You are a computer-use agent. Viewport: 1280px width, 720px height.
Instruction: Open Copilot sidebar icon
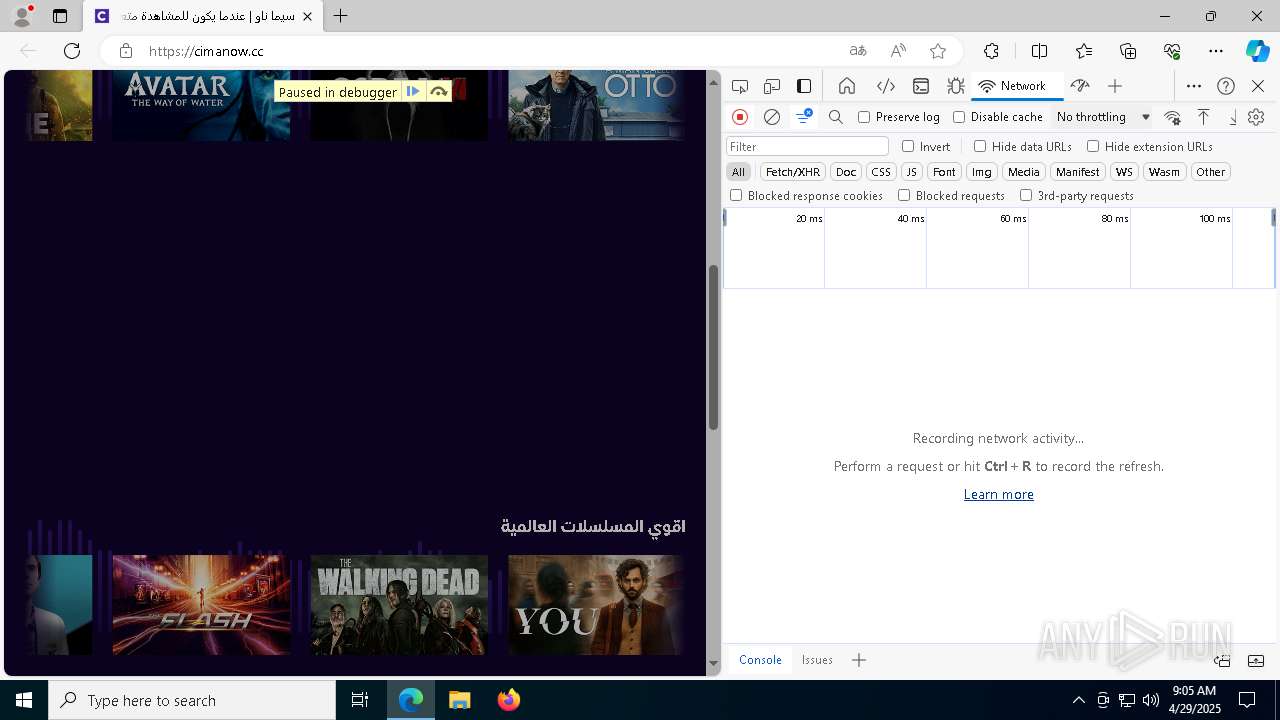pyautogui.click(x=1257, y=51)
